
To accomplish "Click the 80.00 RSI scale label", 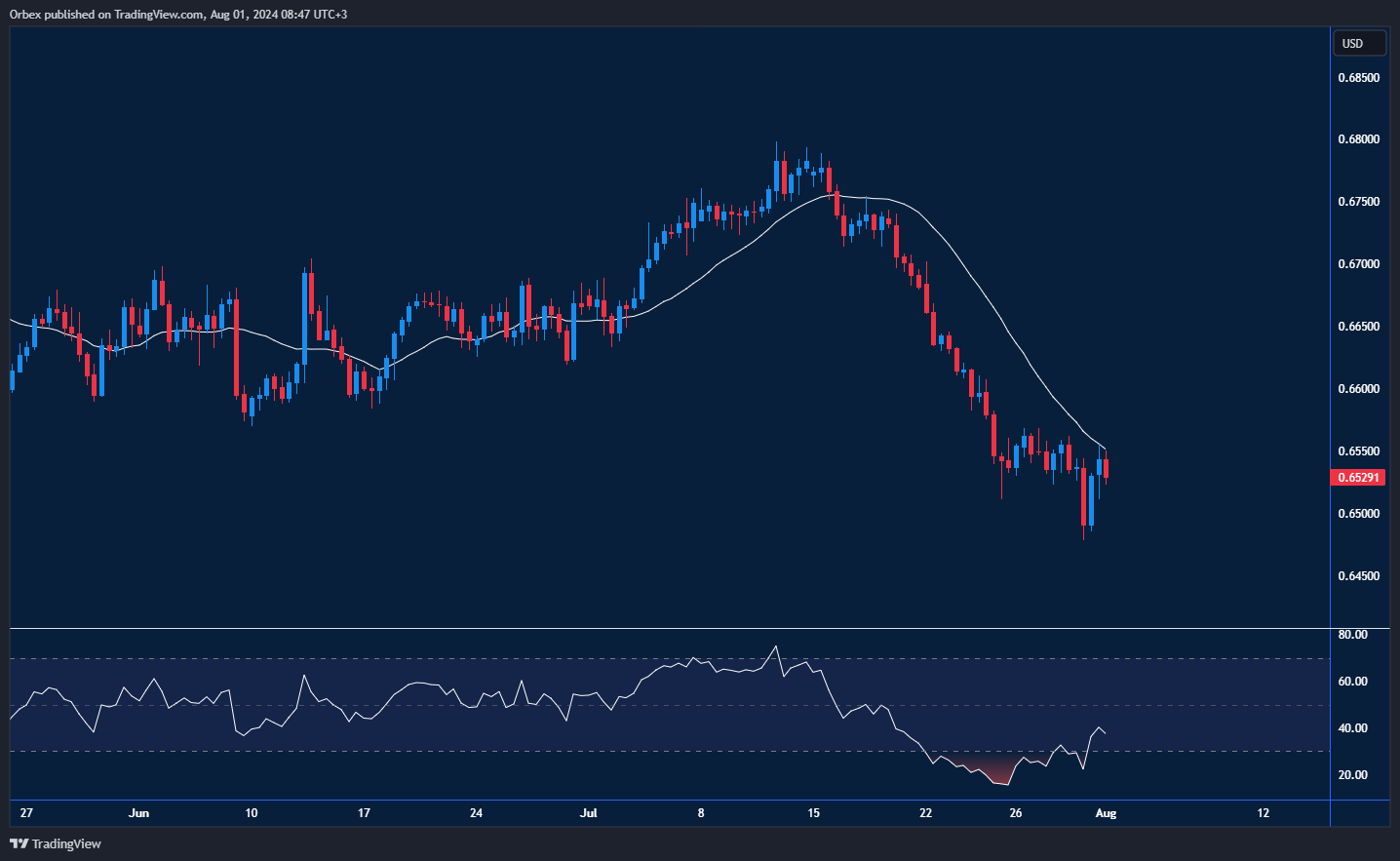I will [x=1352, y=635].
